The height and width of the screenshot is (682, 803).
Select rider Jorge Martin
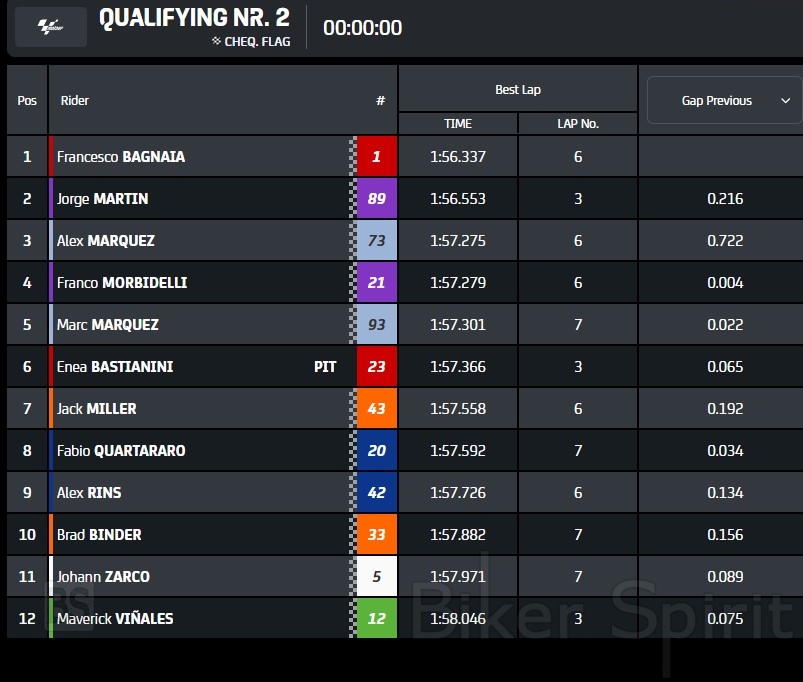pyautogui.click(x=102, y=199)
